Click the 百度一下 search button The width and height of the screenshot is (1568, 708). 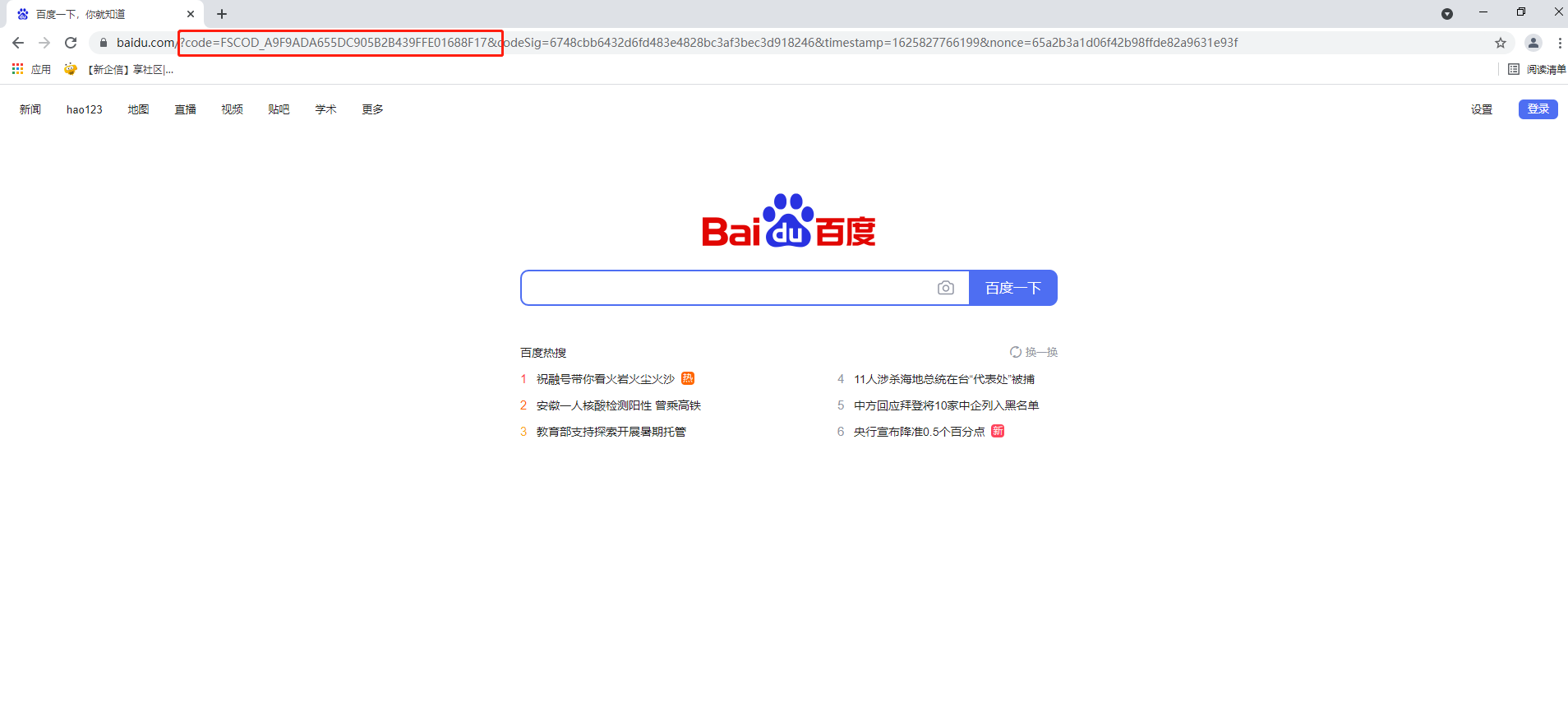tap(1013, 288)
